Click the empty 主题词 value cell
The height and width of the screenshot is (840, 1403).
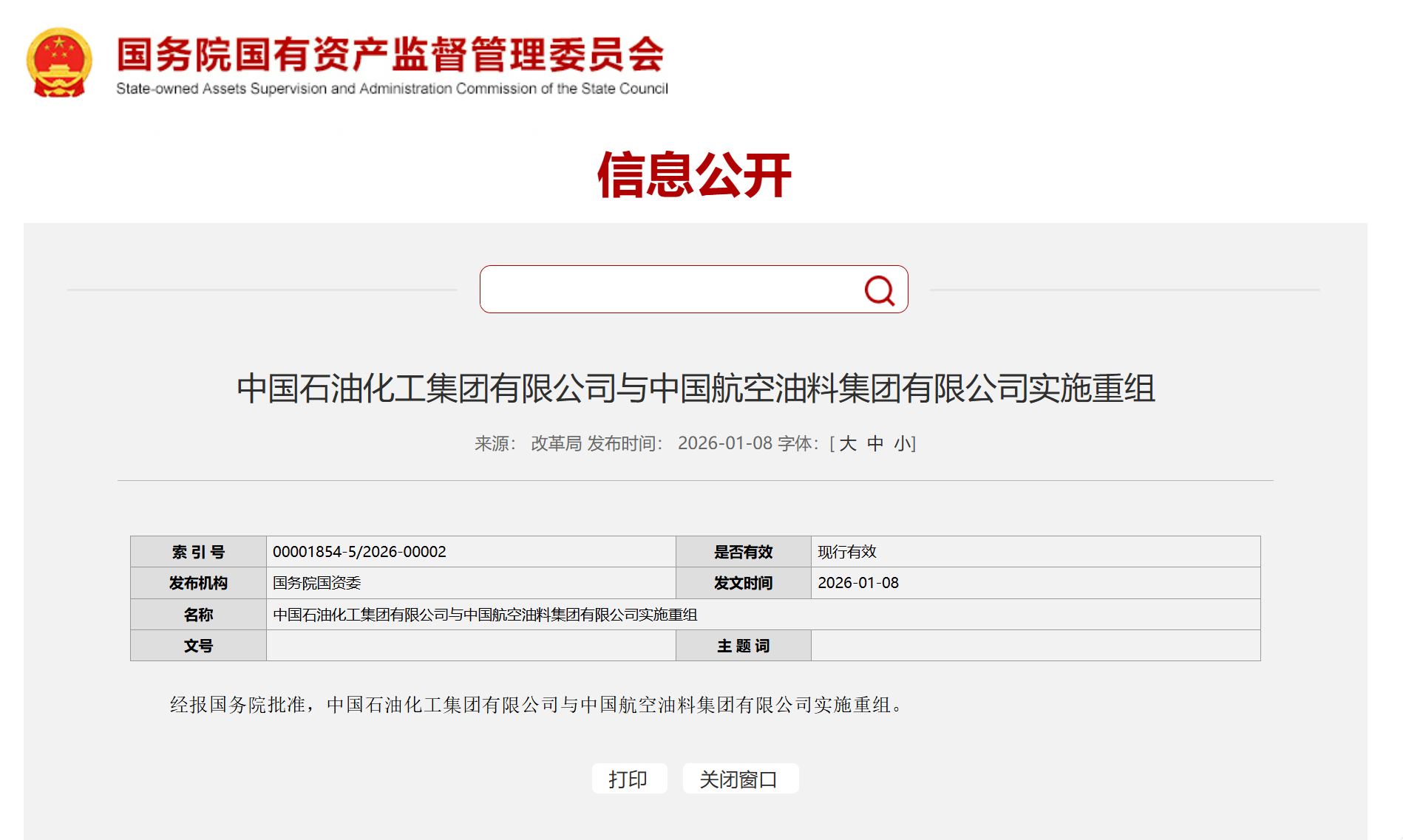1035,646
